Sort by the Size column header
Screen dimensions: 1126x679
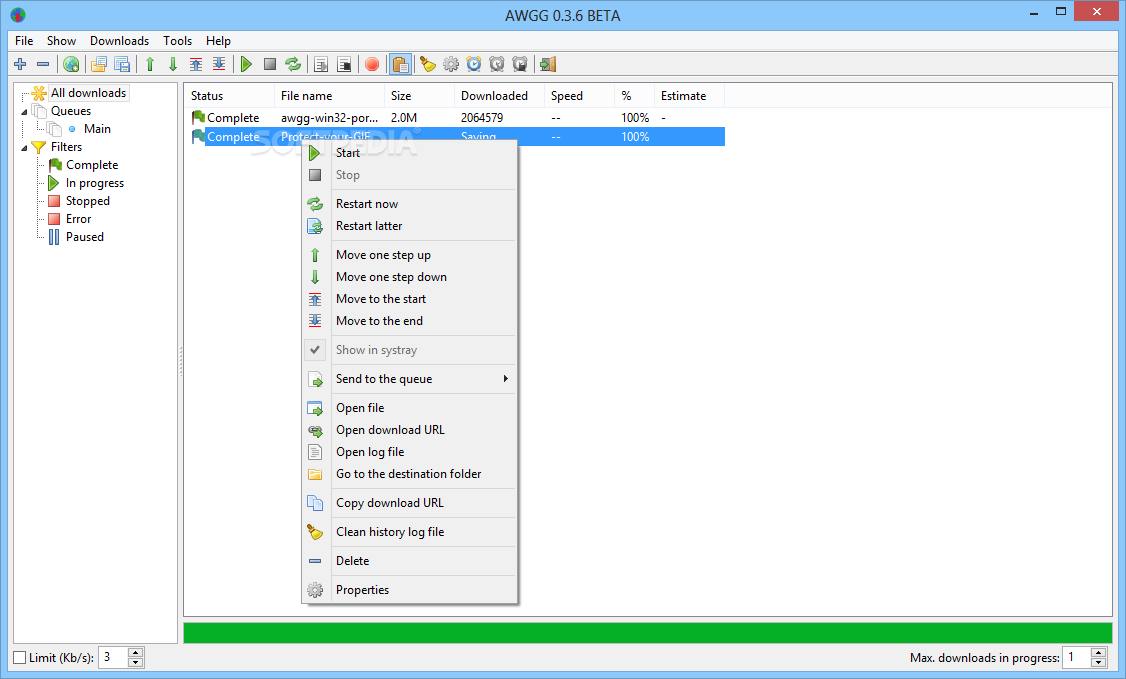[419, 95]
